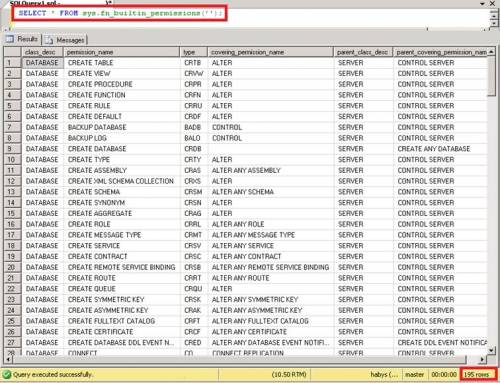Click the 195 rows status indicator

pos(477,375)
